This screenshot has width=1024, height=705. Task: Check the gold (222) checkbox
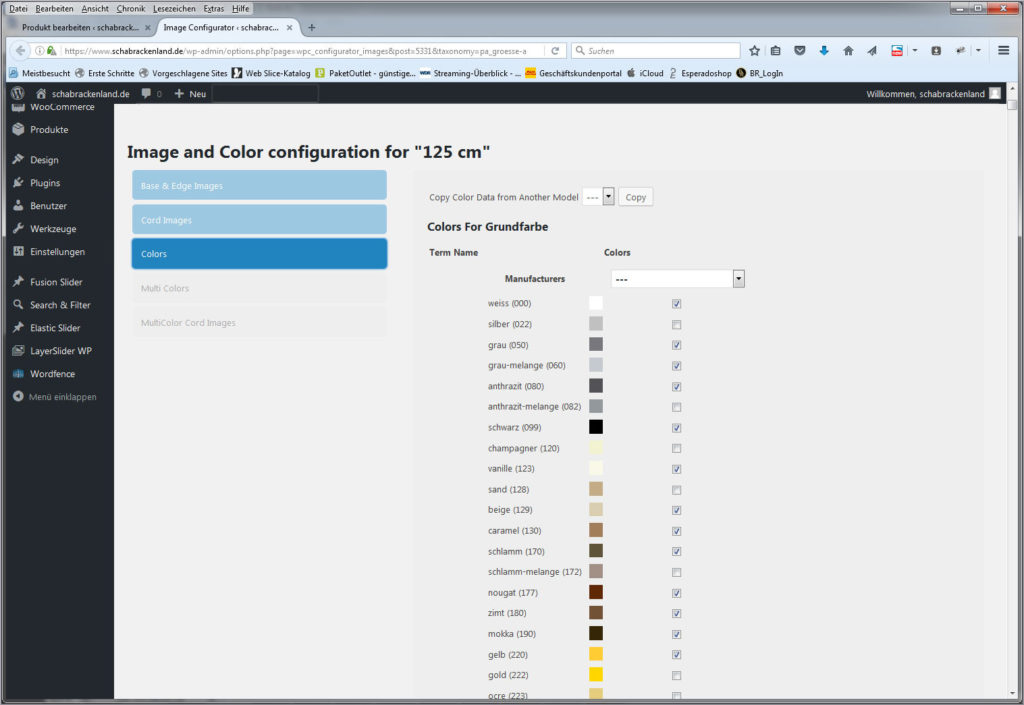pyautogui.click(x=677, y=676)
